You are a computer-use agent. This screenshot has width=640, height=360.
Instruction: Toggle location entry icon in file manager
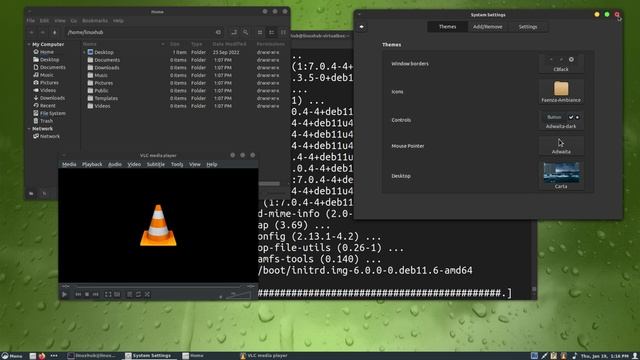(x=234, y=32)
